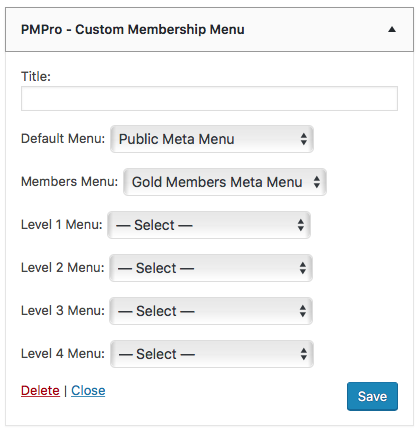Focus the Title text field
The height and width of the screenshot is (432, 419).
point(209,99)
